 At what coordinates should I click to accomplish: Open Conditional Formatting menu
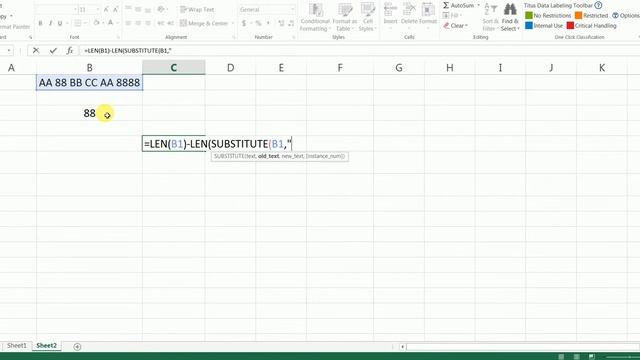[315, 17]
